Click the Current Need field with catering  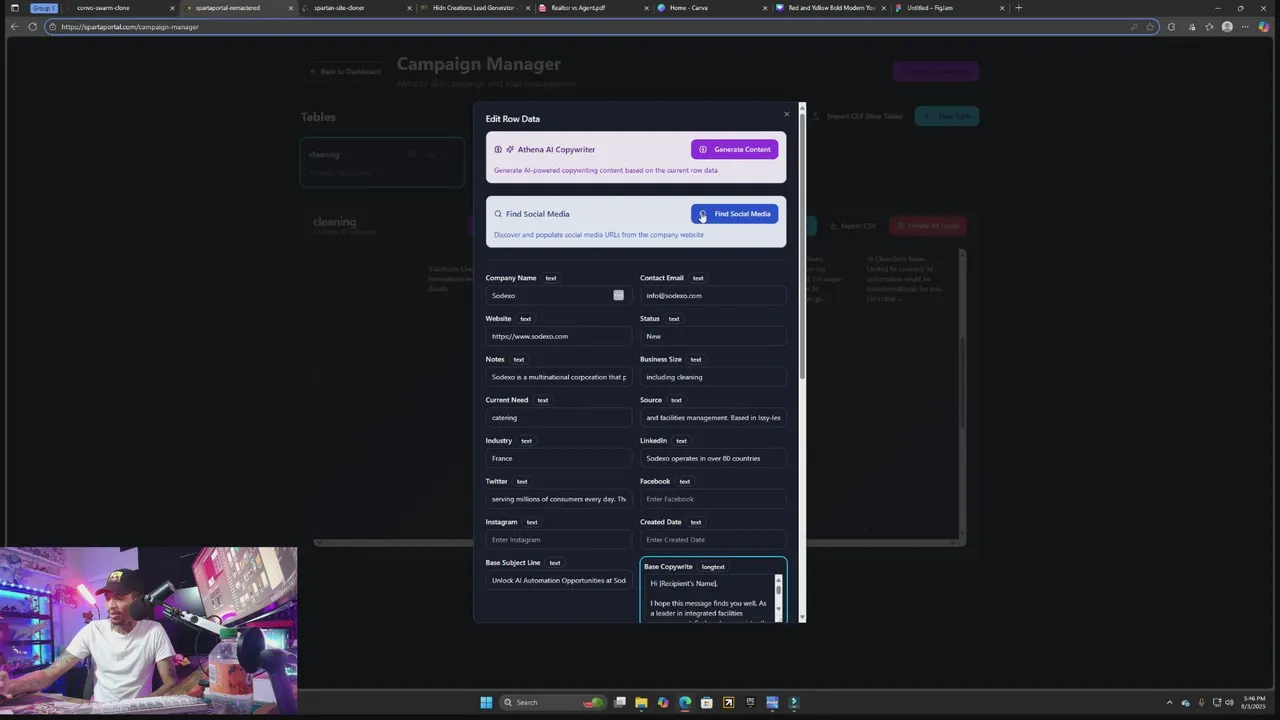click(x=558, y=418)
